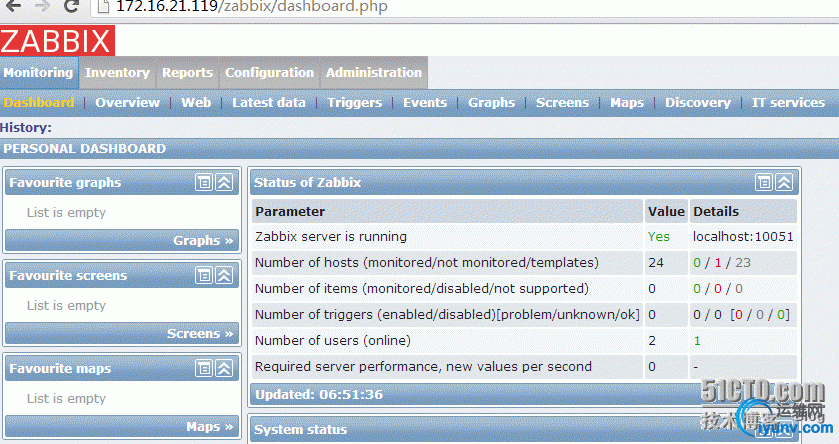Select the Events submenu item

(425, 103)
